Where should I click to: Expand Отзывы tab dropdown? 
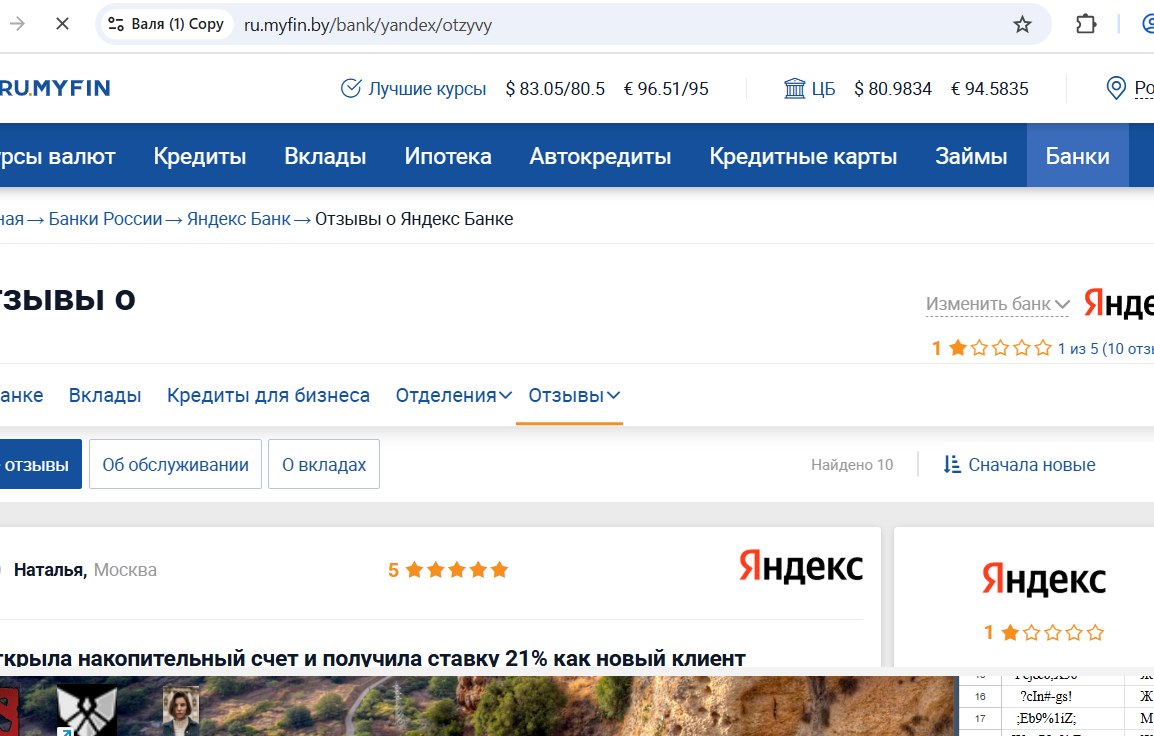[574, 395]
